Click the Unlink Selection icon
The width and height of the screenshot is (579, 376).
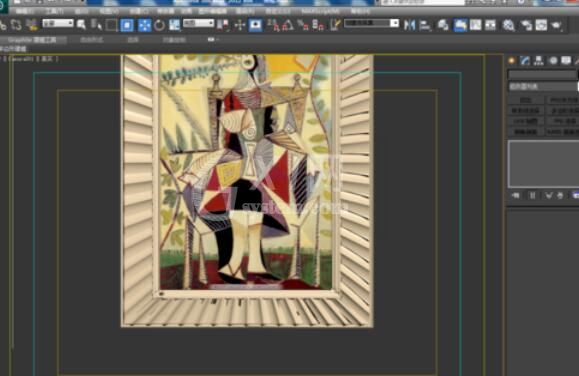pos(16,25)
